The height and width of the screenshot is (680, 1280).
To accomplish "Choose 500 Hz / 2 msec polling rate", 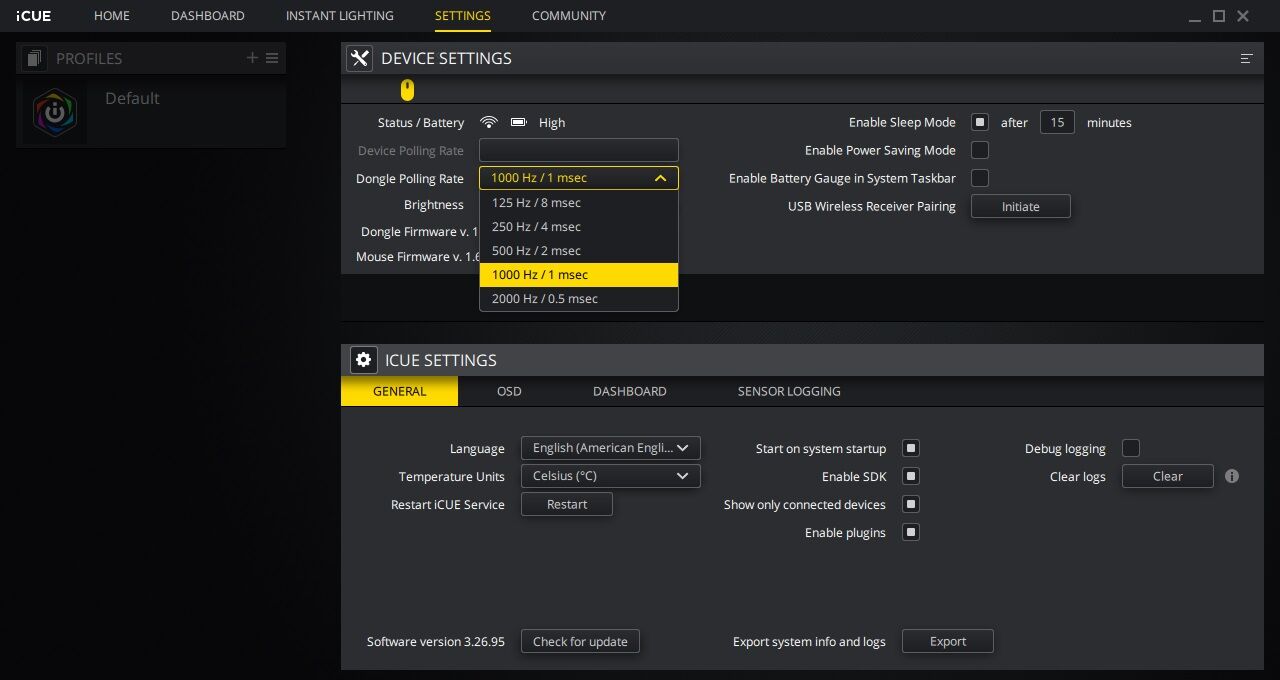I will (579, 250).
